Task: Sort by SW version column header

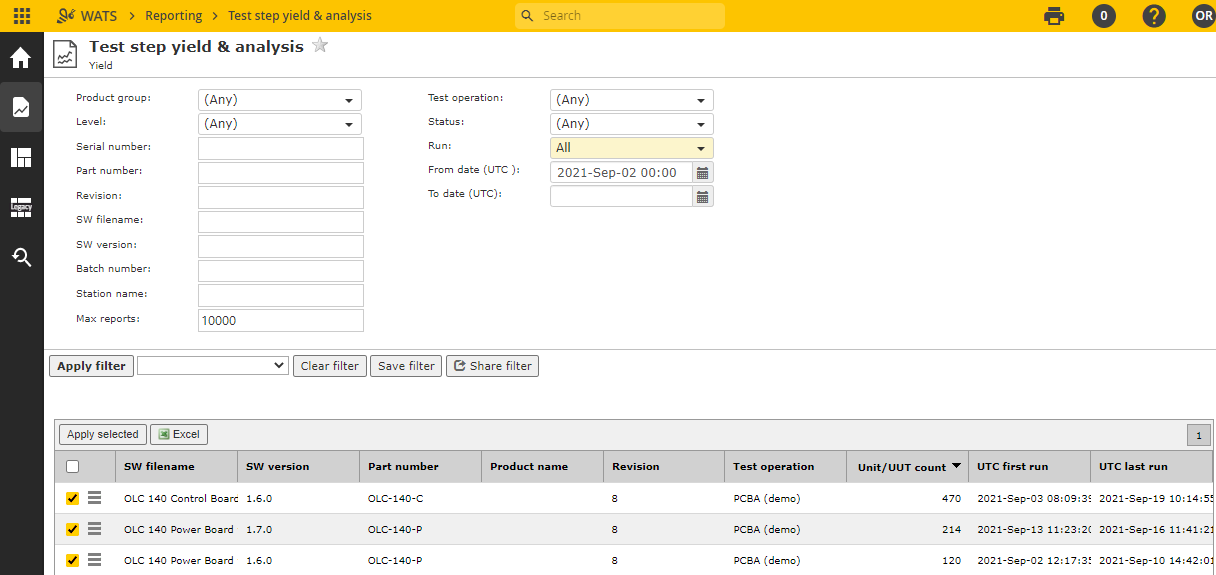Action: (x=298, y=466)
